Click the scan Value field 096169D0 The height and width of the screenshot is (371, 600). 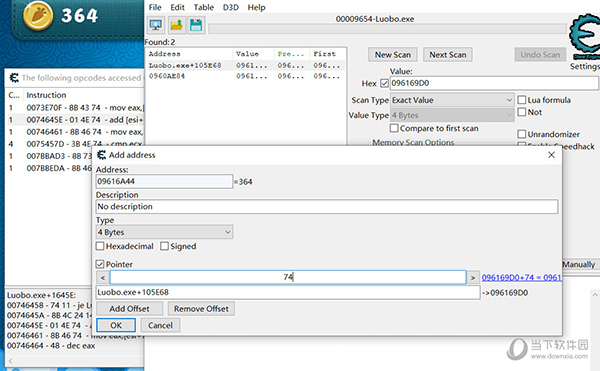click(494, 83)
